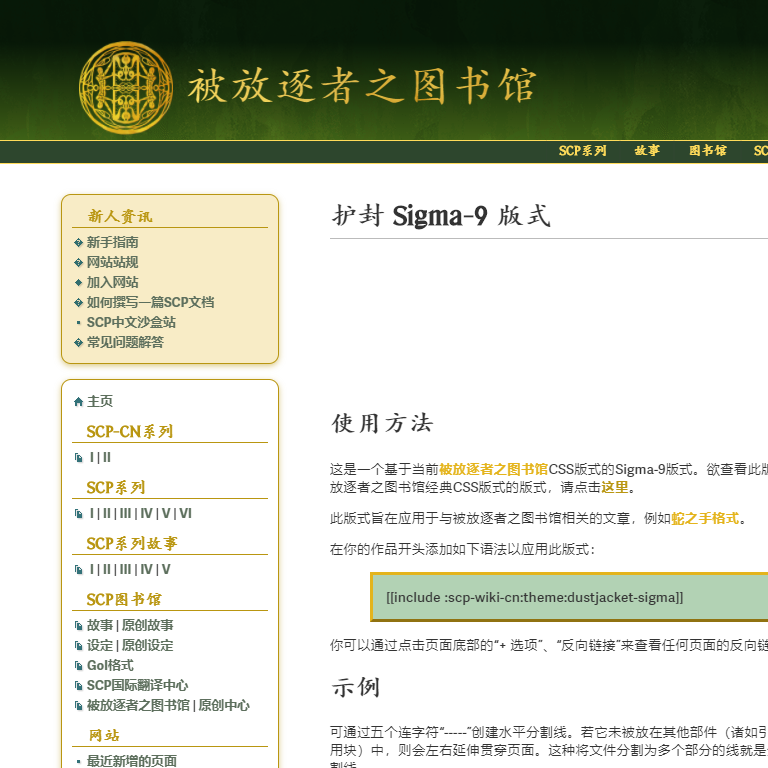Viewport: 768px width, 768px height.
Task: Open the SCP系列 menu in the top bar
Action: click(582, 151)
